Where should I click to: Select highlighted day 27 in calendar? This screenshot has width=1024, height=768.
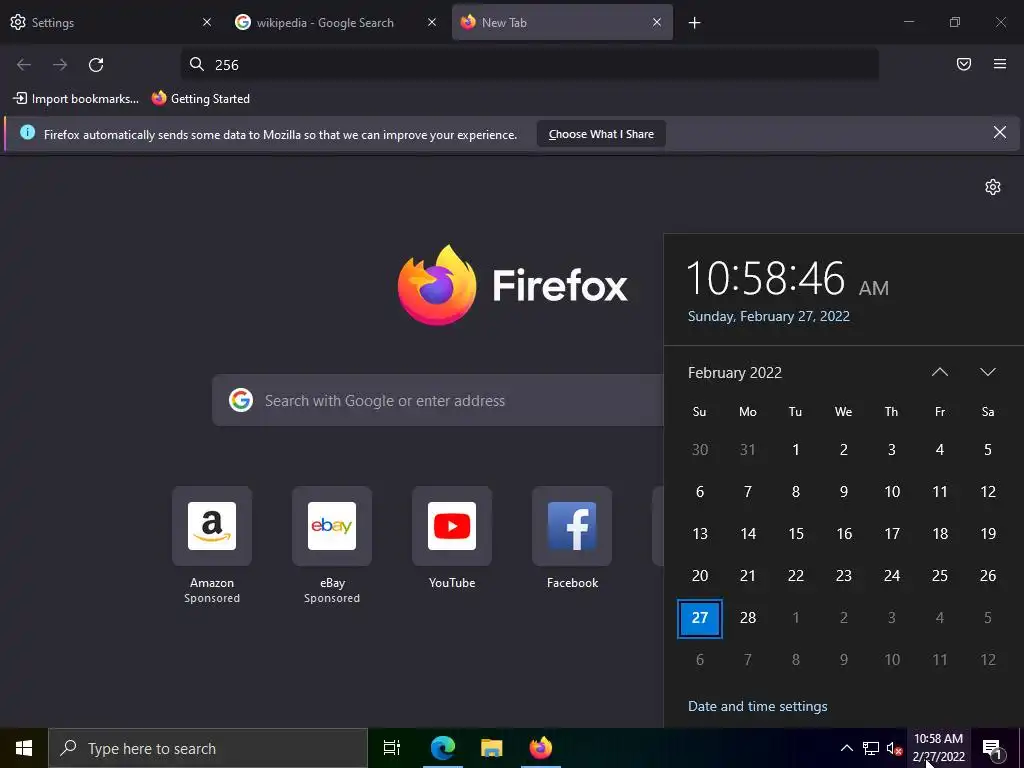pos(699,618)
